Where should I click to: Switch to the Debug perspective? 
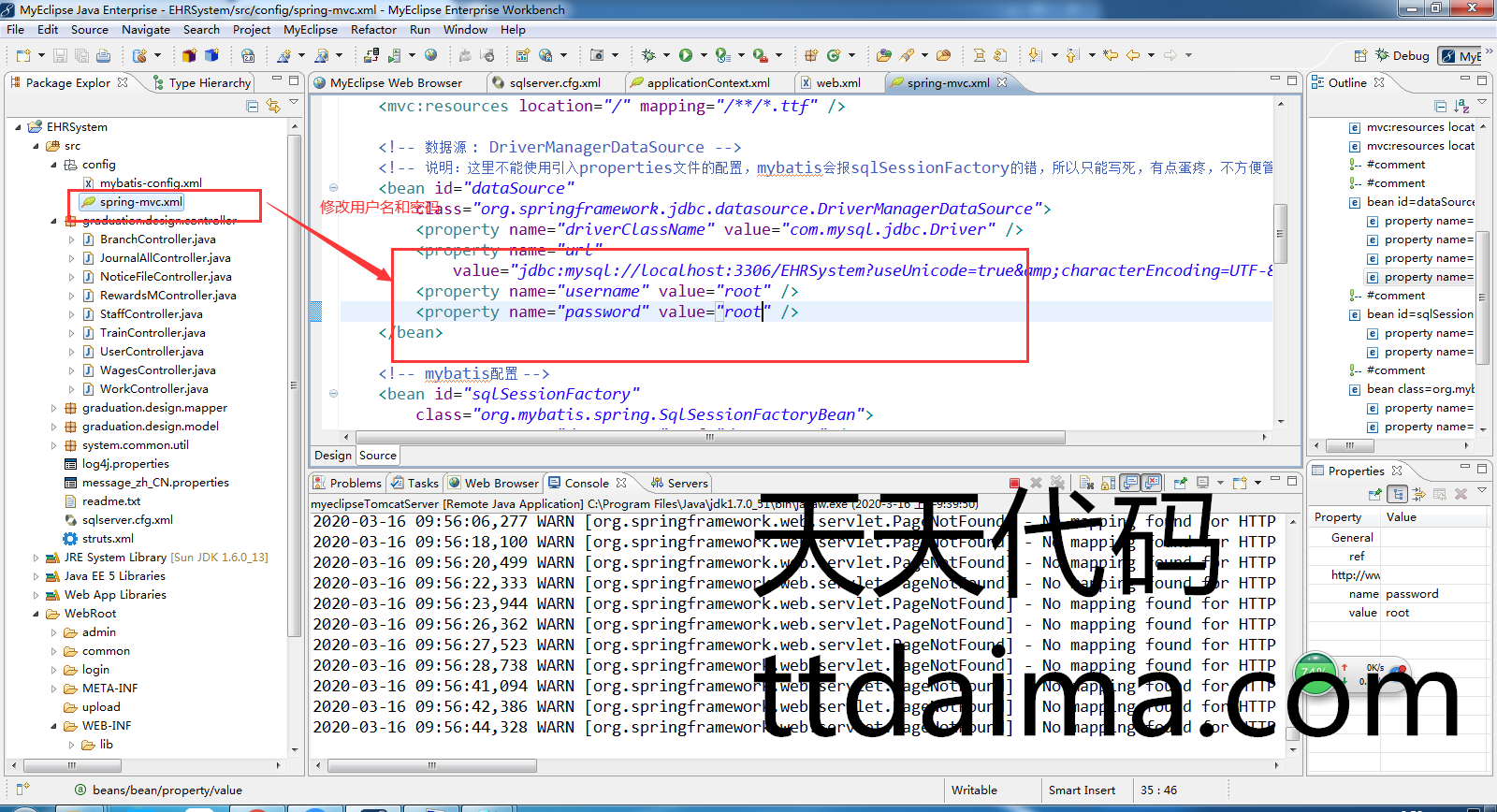1402,56
